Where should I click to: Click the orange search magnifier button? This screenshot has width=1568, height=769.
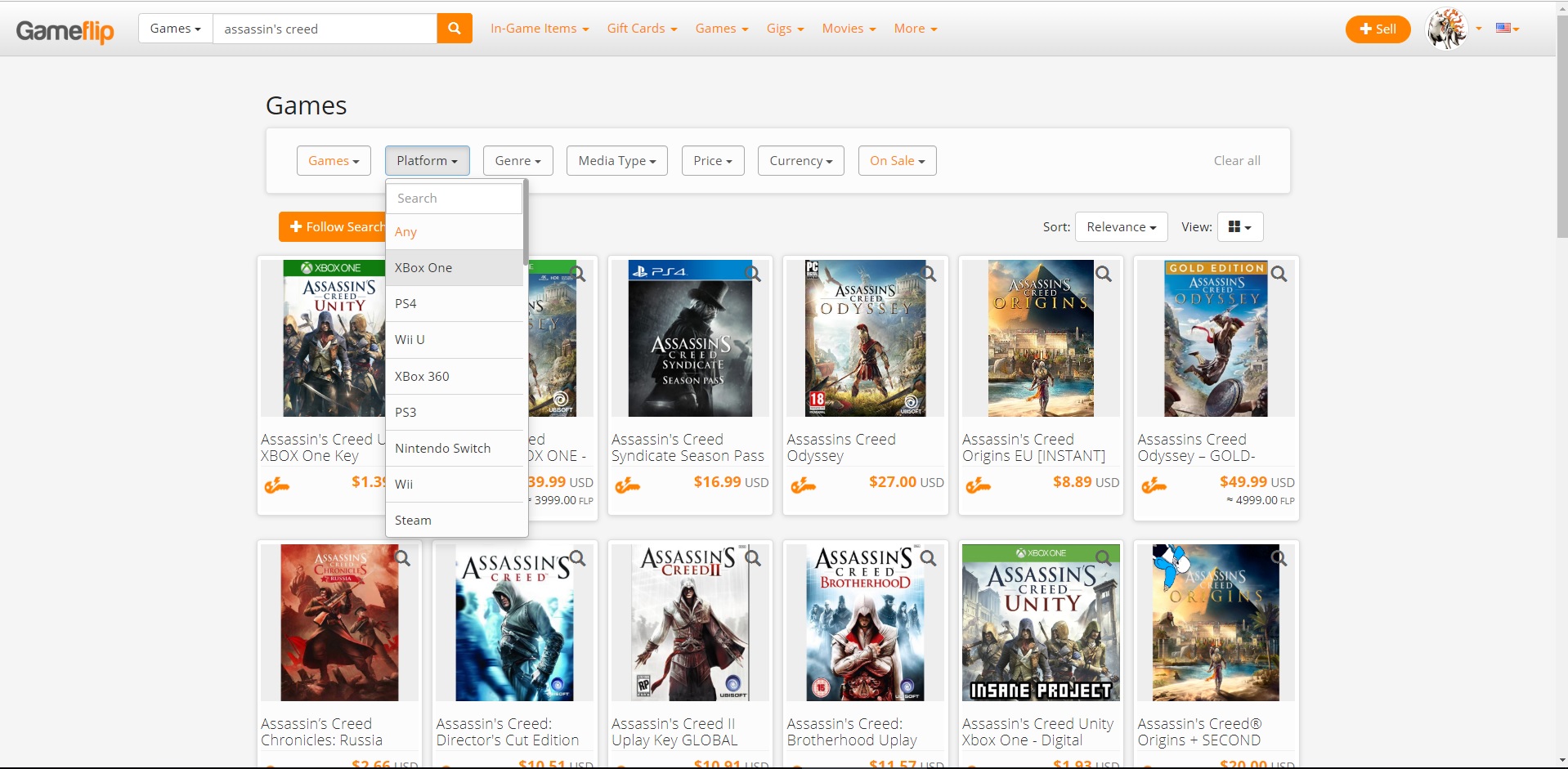click(455, 29)
